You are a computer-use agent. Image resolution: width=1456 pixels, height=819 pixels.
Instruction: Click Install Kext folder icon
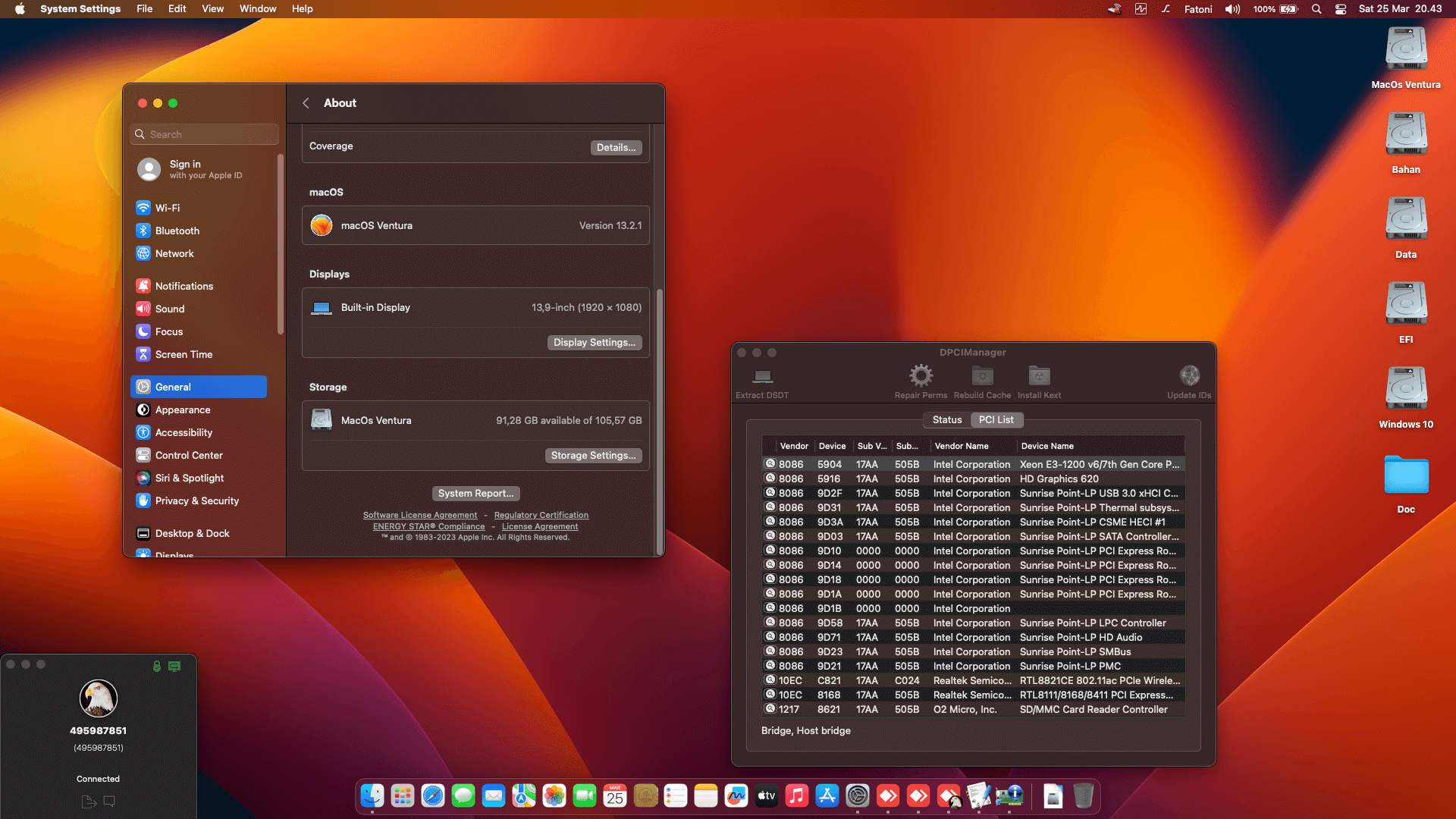(x=1039, y=375)
